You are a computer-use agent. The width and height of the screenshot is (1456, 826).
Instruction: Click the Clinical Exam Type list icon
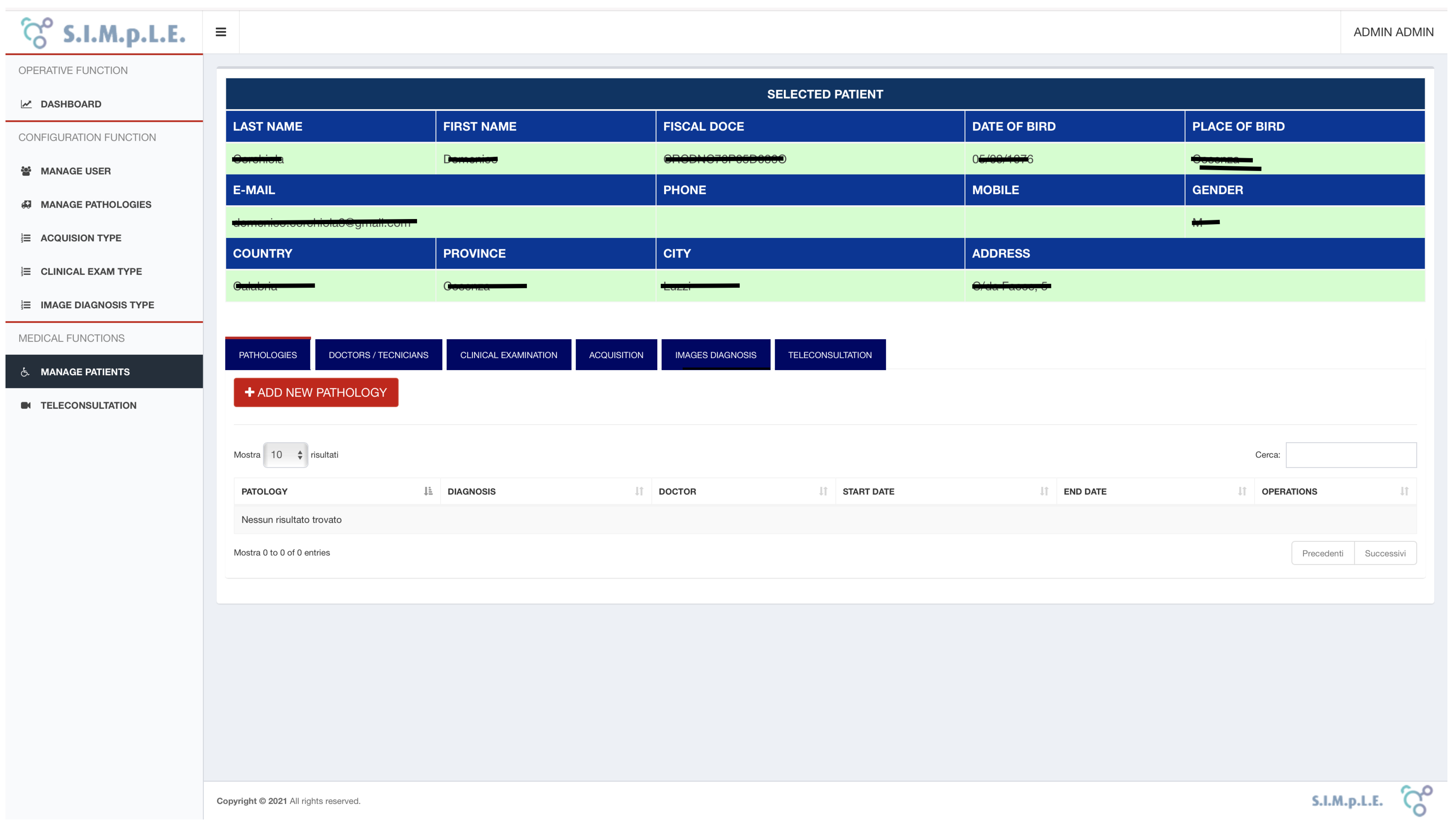[x=26, y=271]
